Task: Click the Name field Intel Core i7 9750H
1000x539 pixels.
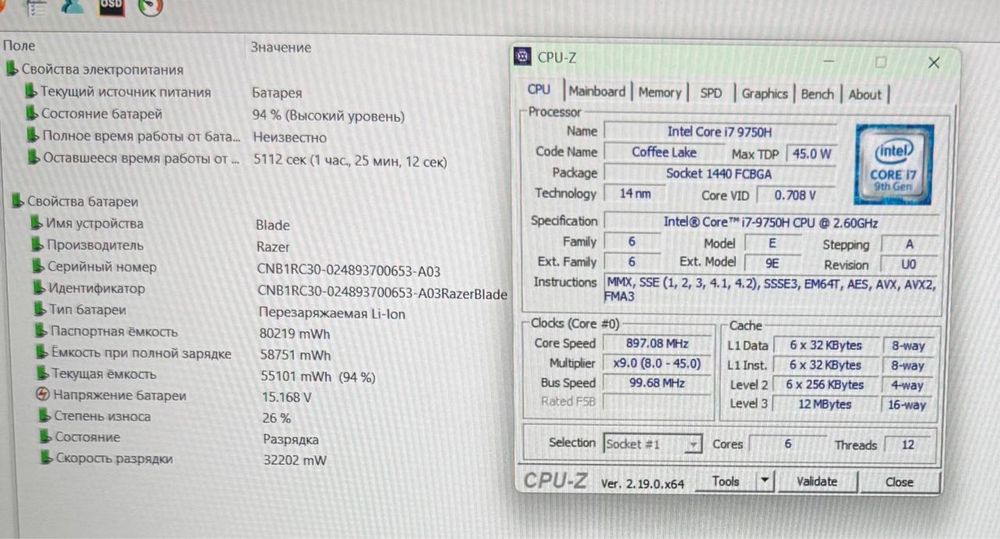Action: (719, 131)
